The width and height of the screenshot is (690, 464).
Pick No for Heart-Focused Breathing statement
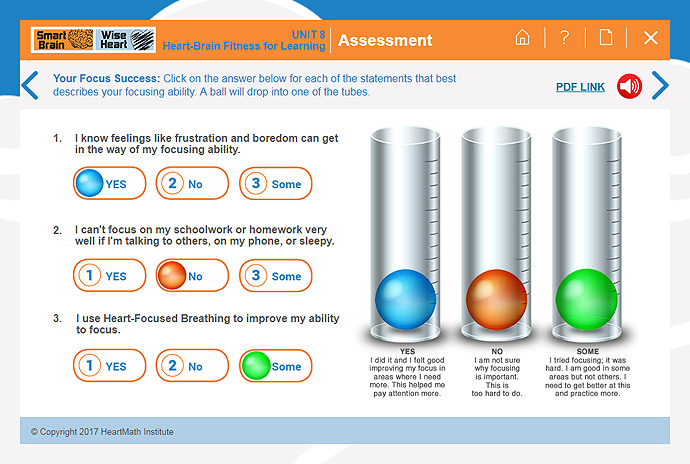192,365
